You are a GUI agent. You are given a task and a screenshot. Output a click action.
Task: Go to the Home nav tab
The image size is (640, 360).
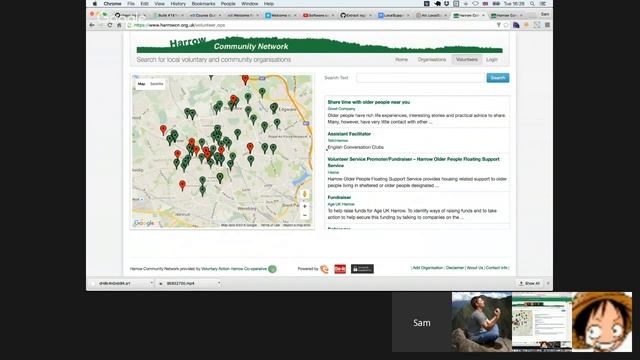401,60
